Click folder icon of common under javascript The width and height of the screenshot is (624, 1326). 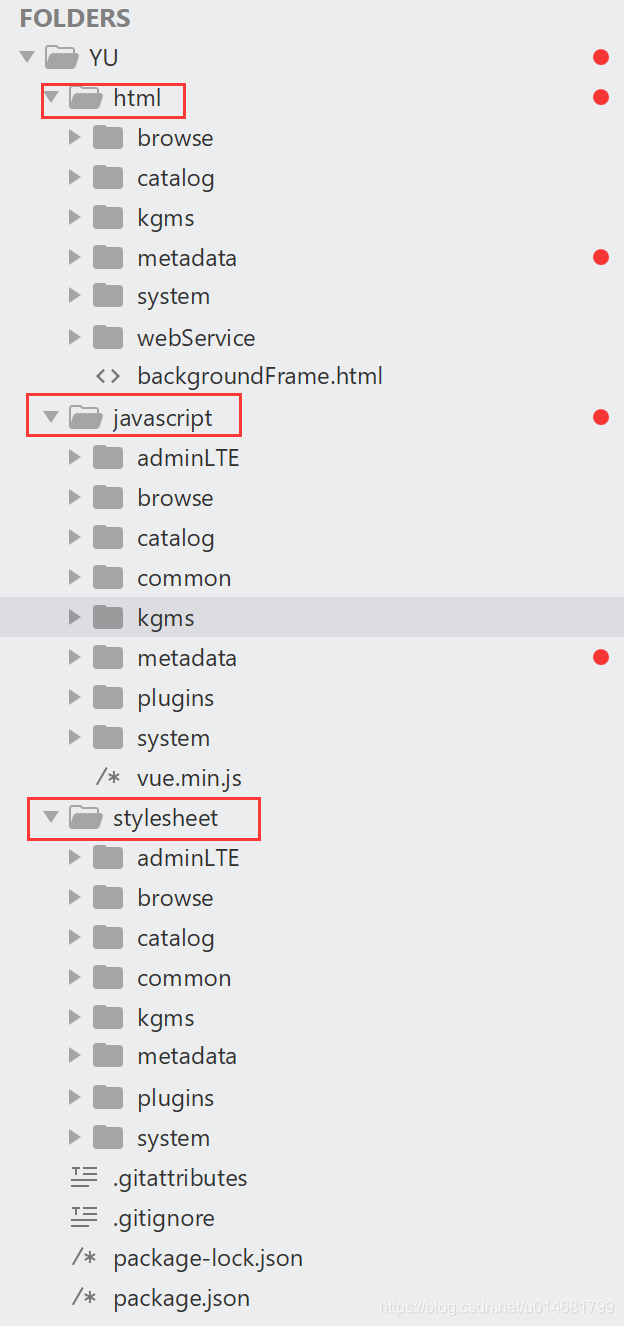[108, 577]
